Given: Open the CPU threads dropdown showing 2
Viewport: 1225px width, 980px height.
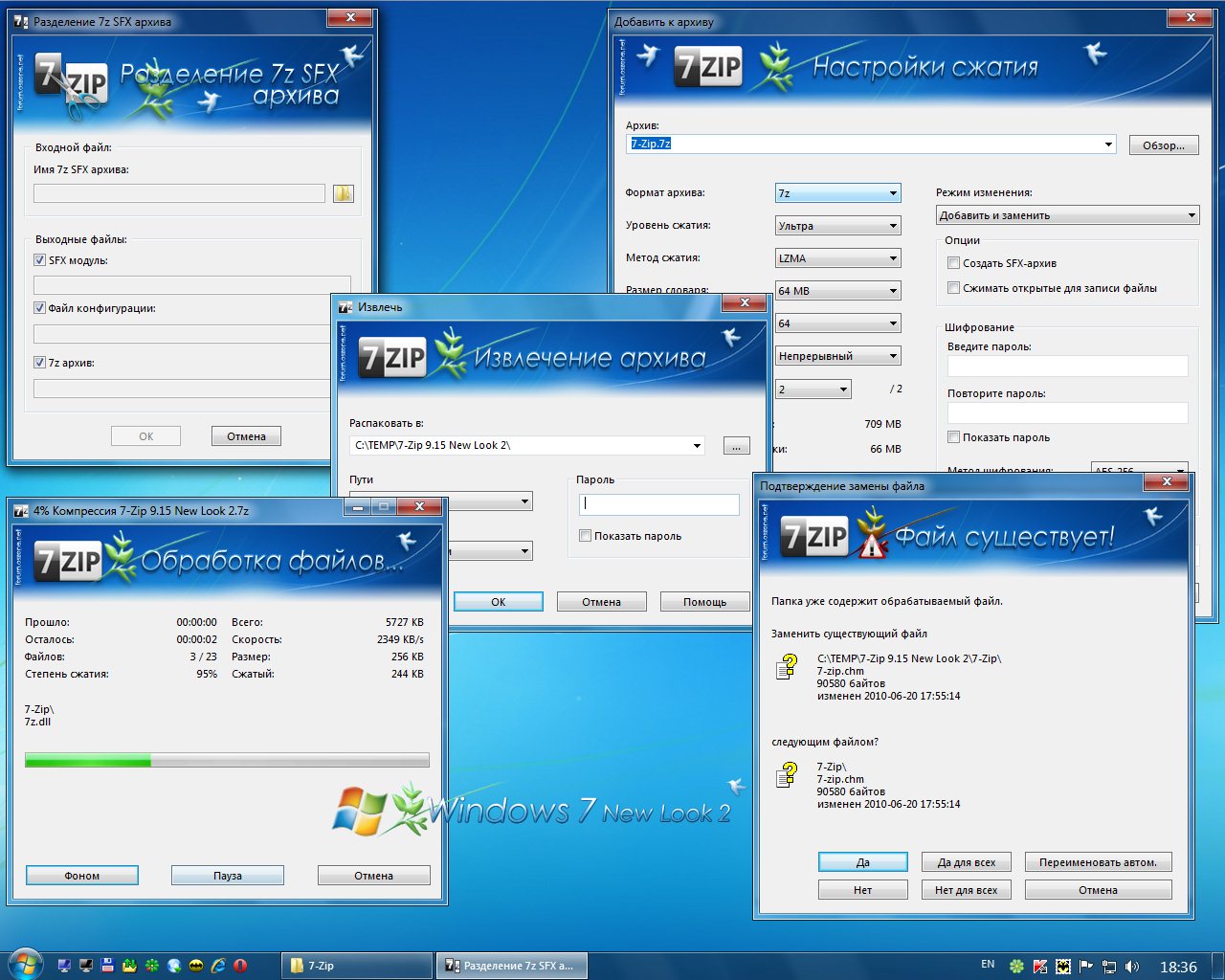Looking at the screenshot, I should point(813,390).
